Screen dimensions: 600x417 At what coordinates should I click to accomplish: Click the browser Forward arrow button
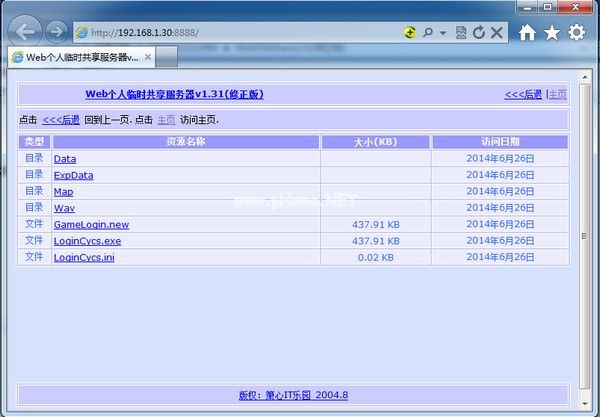tap(56, 32)
